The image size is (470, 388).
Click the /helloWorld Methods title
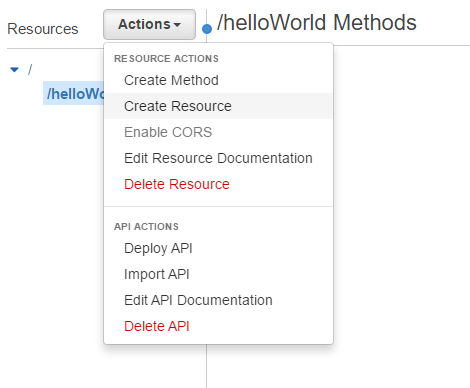click(317, 22)
